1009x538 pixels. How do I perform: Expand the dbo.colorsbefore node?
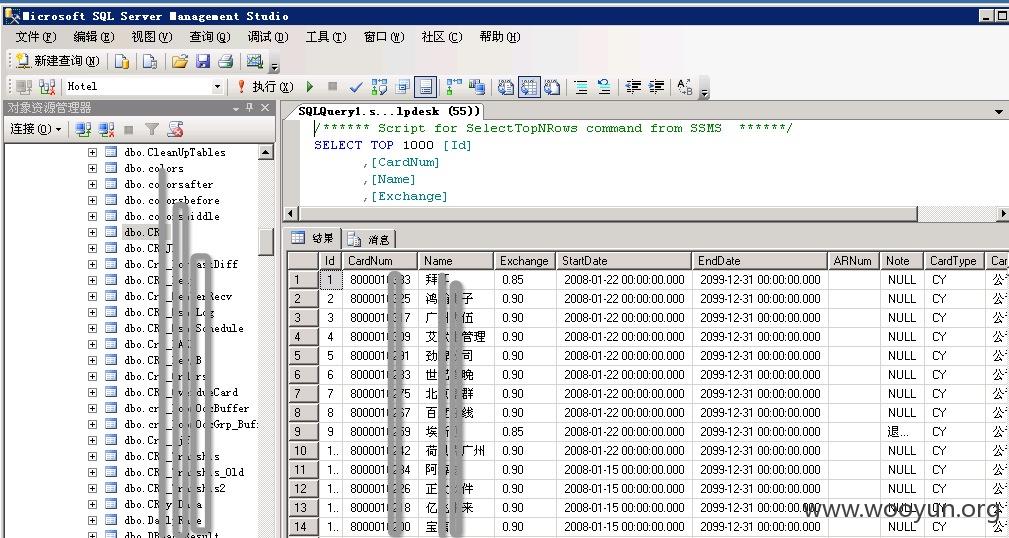92,200
